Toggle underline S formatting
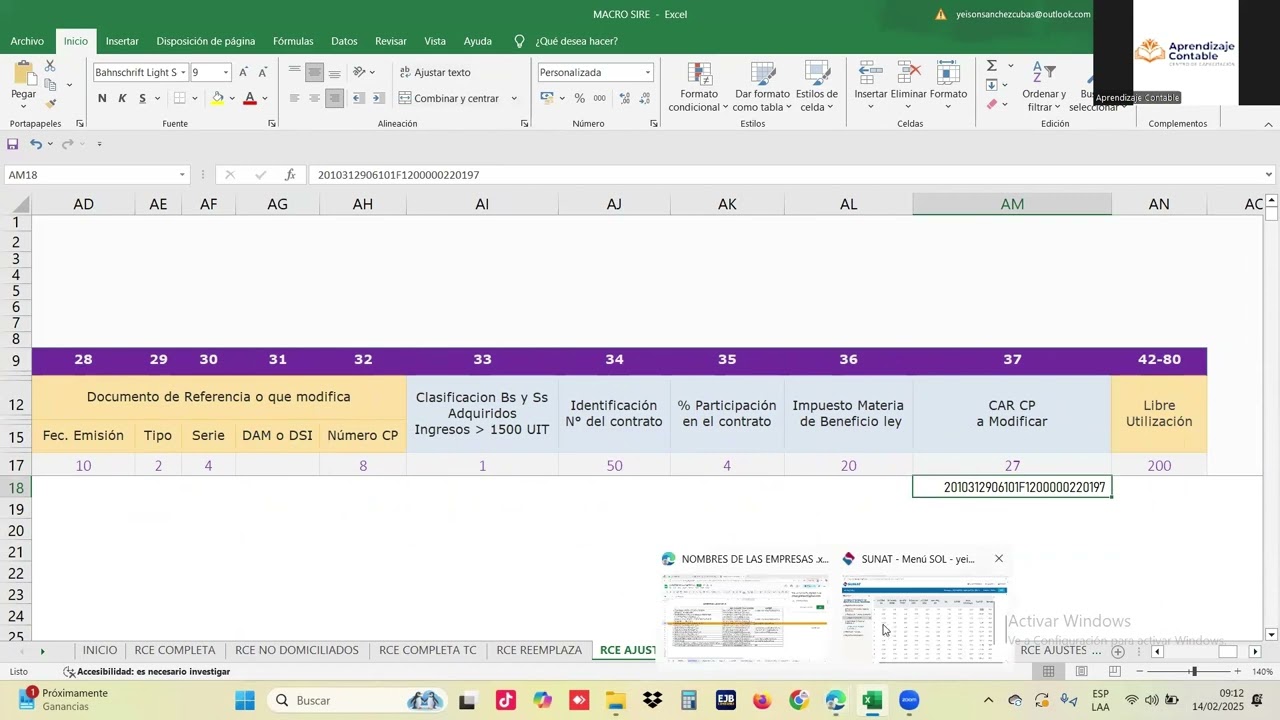The height and width of the screenshot is (720, 1280). point(142,98)
